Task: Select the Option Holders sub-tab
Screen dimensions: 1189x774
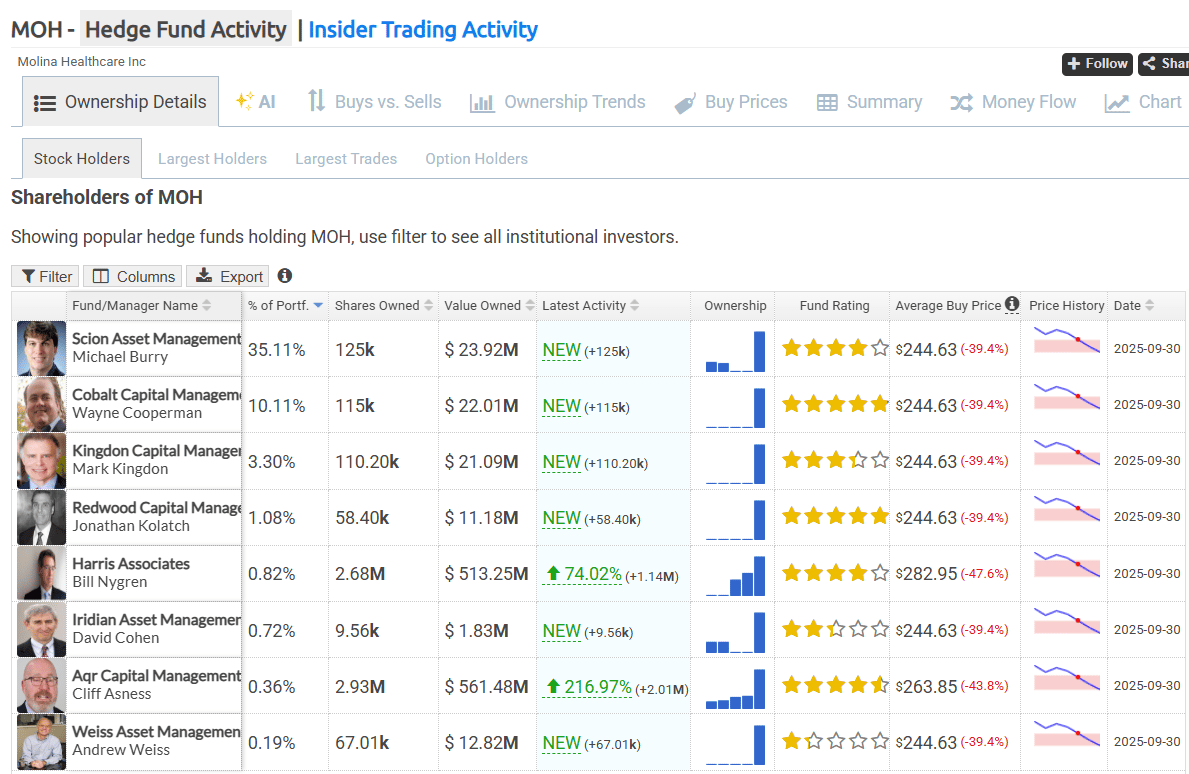Action: click(476, 158)
